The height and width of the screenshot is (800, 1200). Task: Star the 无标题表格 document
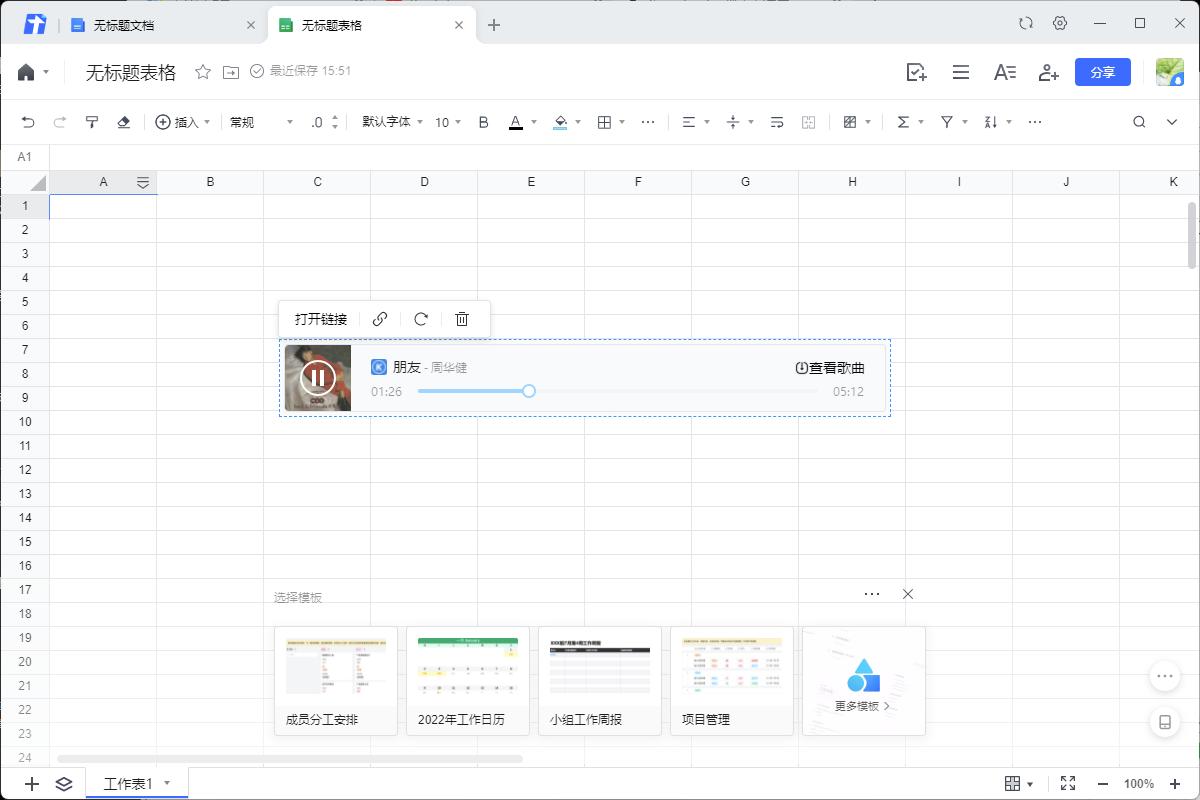203,71
